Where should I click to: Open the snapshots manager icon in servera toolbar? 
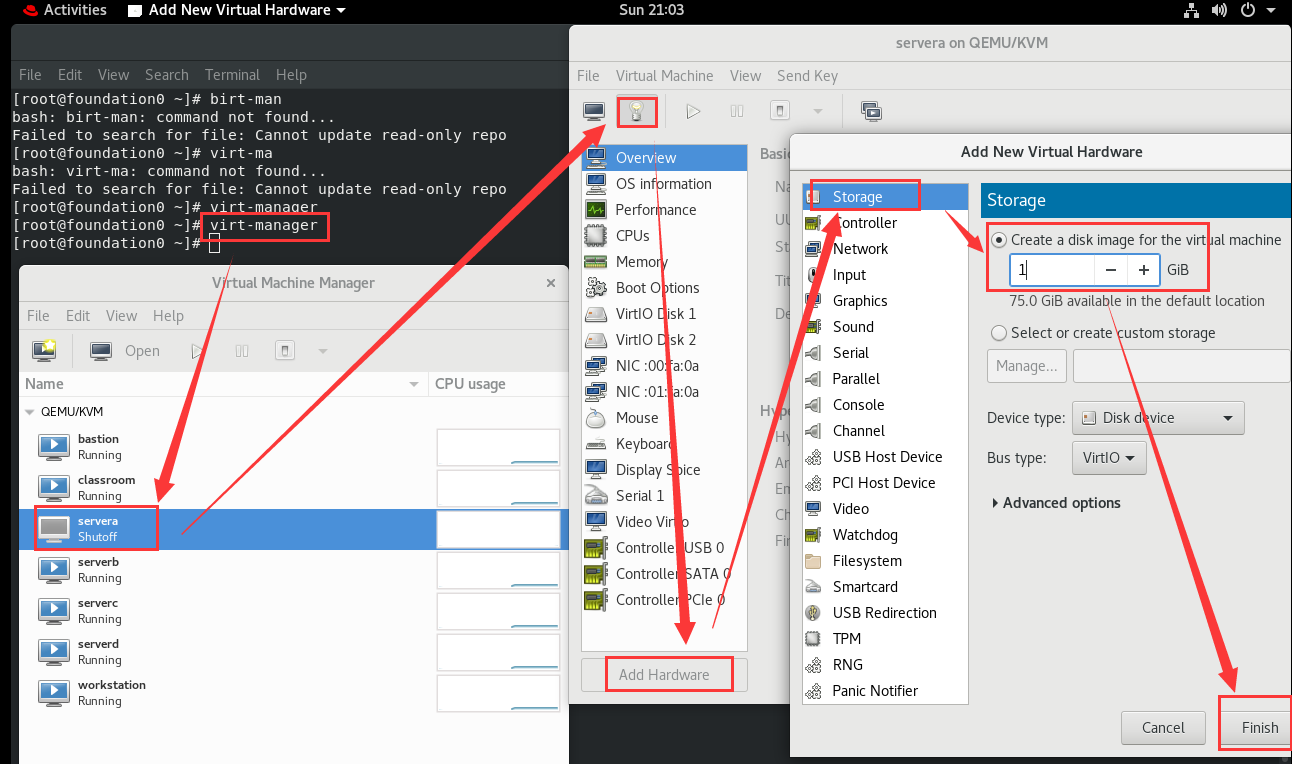[870, 111]
